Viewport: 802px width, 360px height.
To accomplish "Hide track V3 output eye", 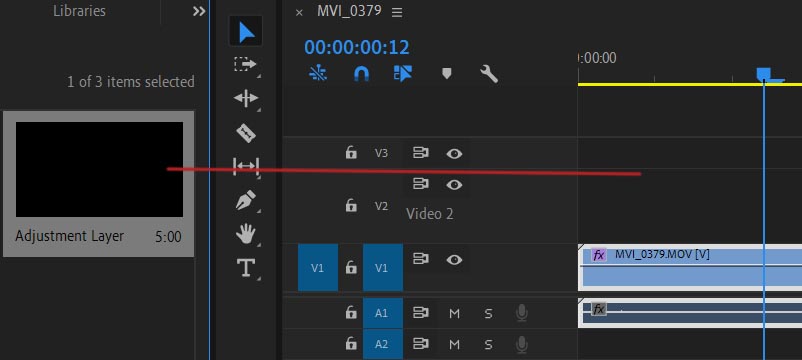I will (x=454, y=153).
